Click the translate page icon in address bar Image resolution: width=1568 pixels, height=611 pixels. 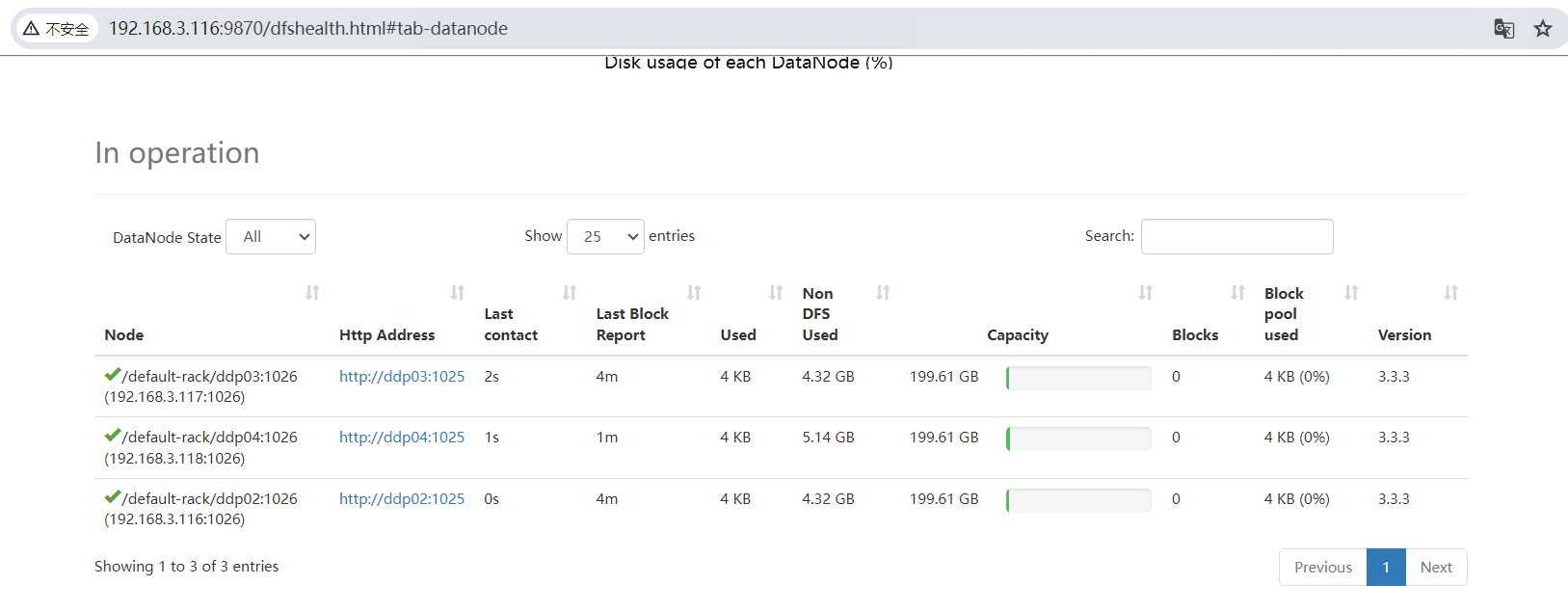pyautogui.click(x=1503, y=29)
